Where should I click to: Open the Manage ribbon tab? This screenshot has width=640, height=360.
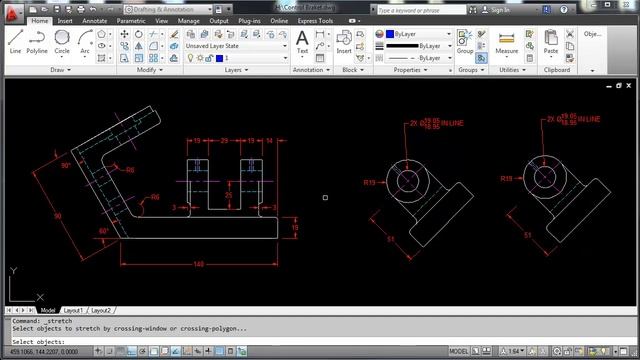pos(189,21)
